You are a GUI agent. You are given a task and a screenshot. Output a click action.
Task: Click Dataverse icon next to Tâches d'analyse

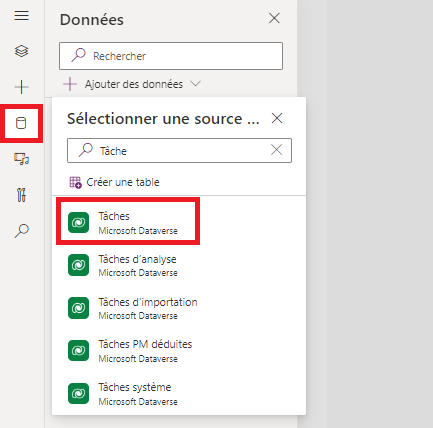[x=78, y=265]
